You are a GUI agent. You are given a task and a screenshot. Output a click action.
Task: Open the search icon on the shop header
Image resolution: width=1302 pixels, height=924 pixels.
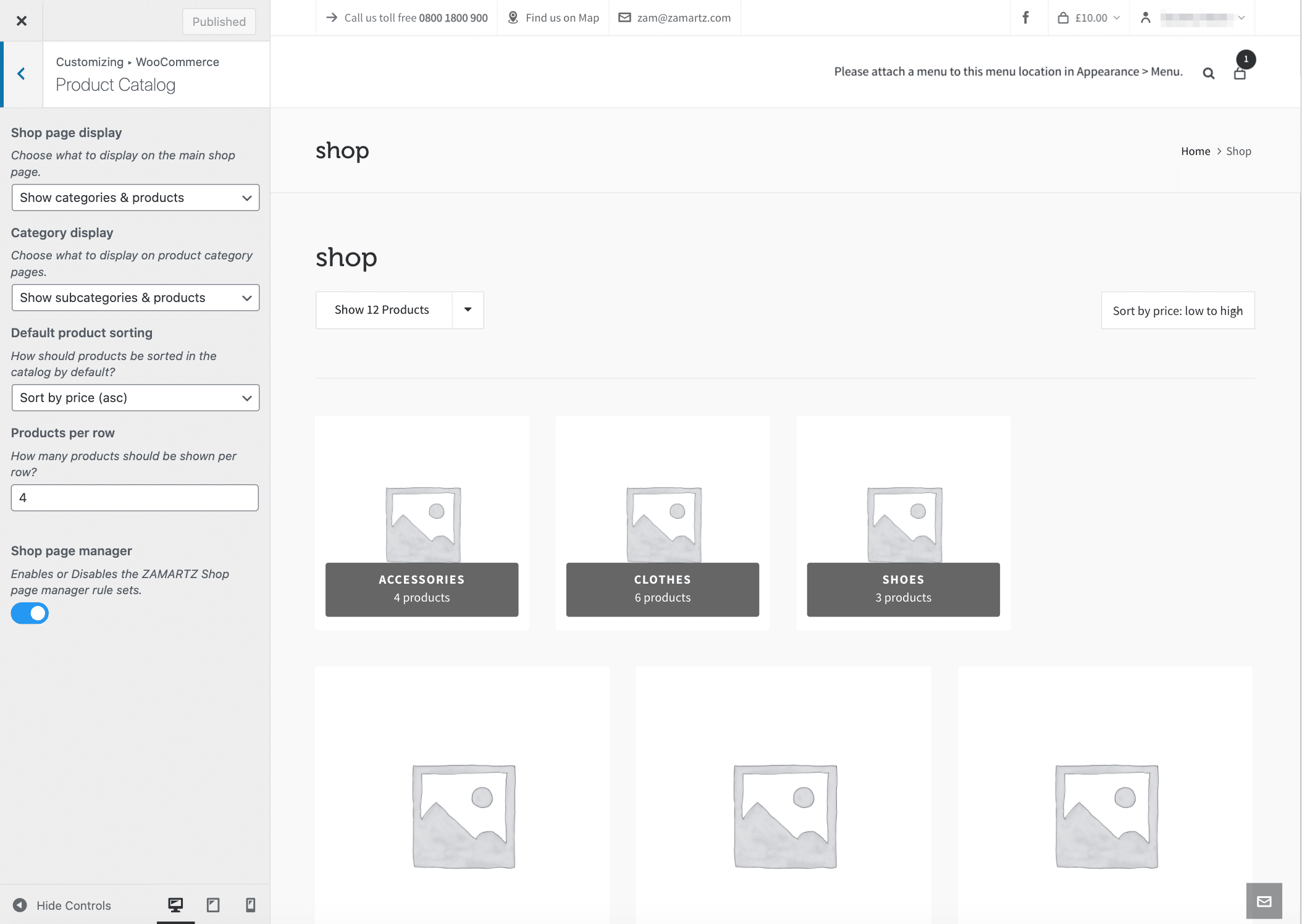point(1207,72)
